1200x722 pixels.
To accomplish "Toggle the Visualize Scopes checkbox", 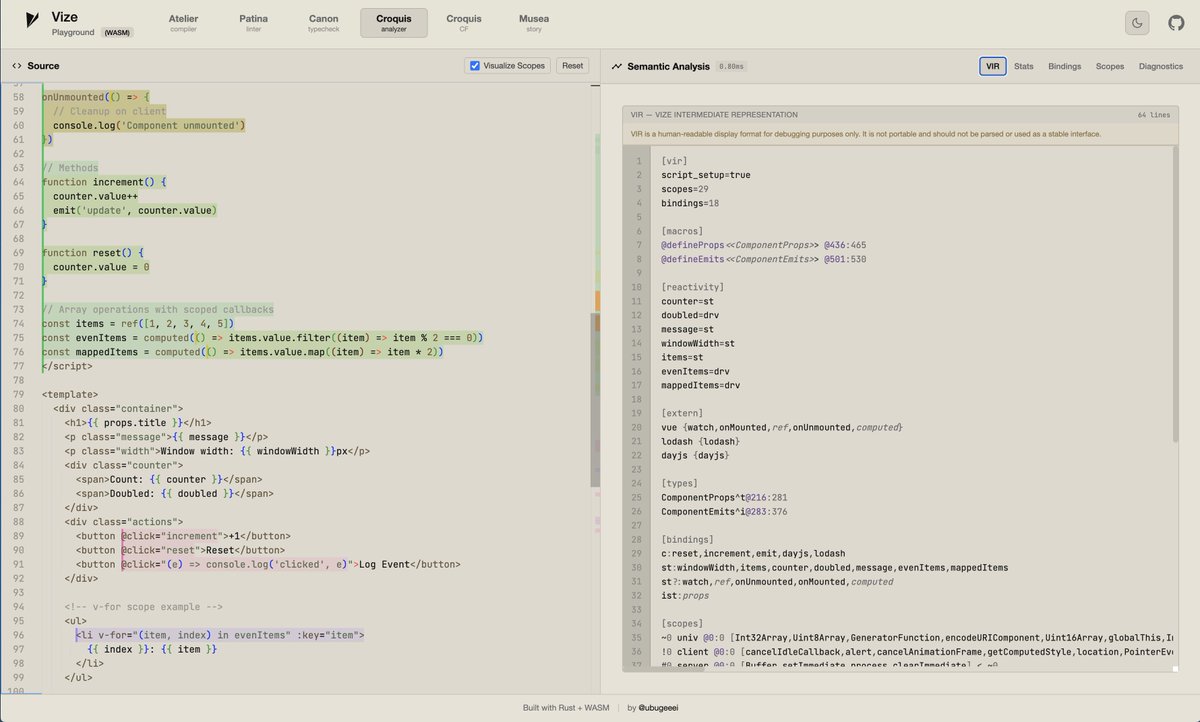I will (475, 66).
